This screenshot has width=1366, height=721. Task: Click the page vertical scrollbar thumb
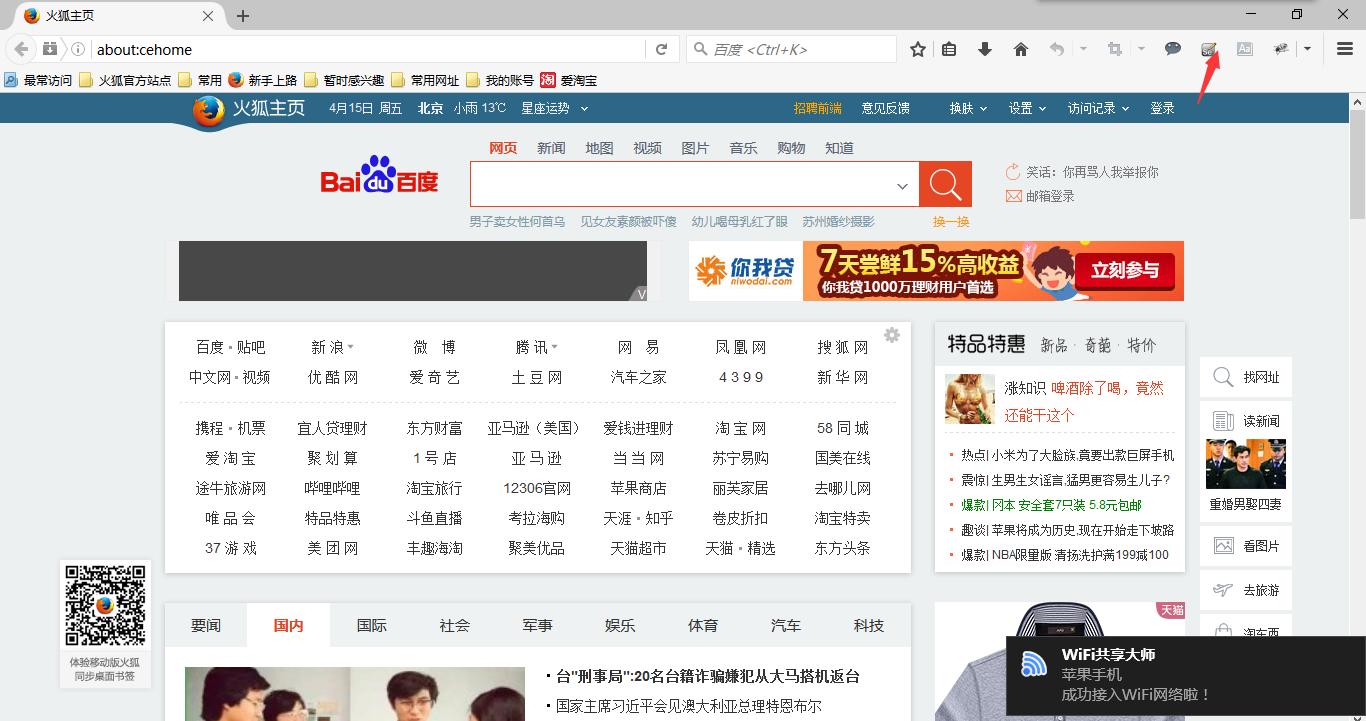click(1357, 164)
